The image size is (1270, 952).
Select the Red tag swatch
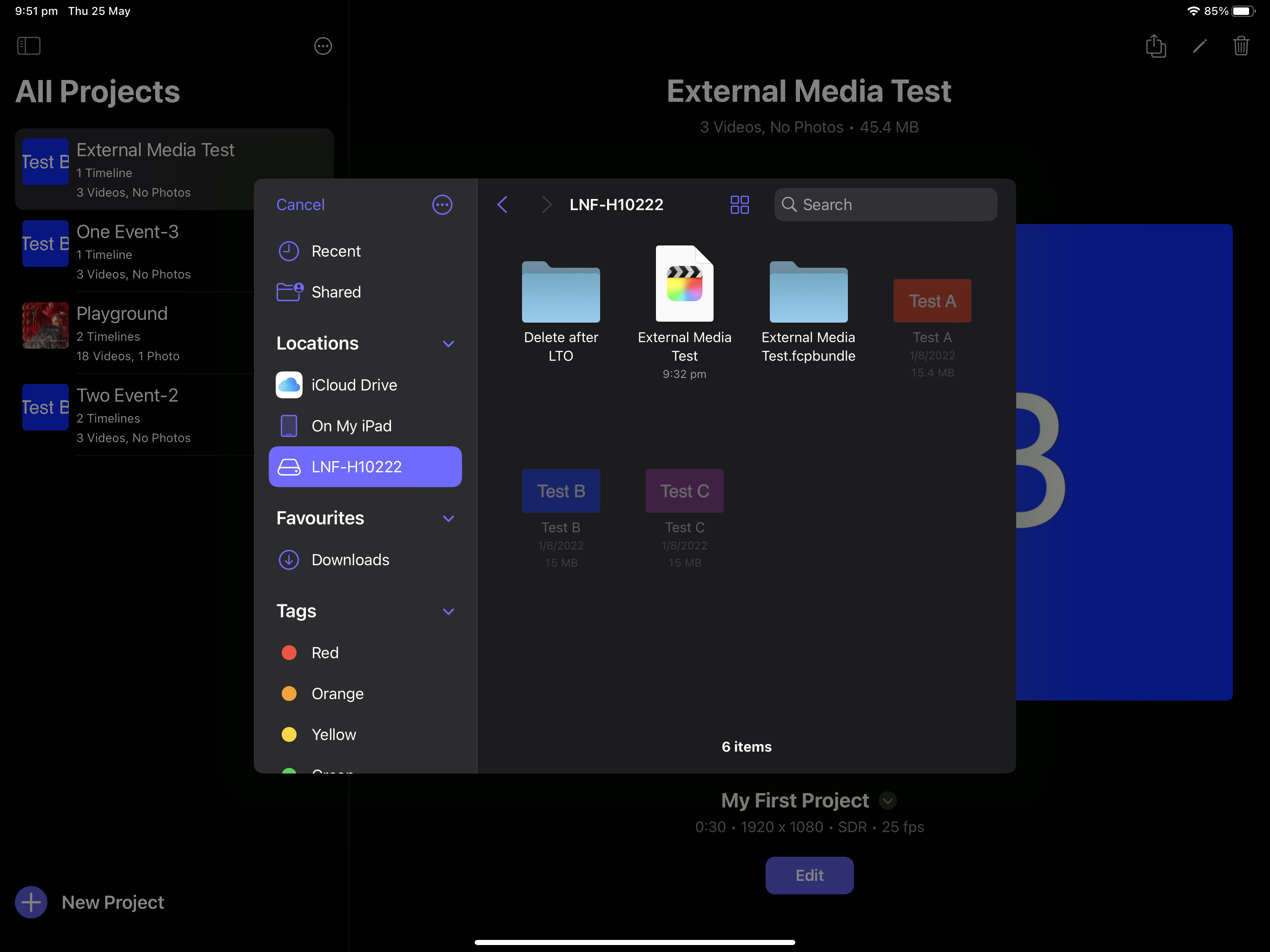tap(289, 653)
